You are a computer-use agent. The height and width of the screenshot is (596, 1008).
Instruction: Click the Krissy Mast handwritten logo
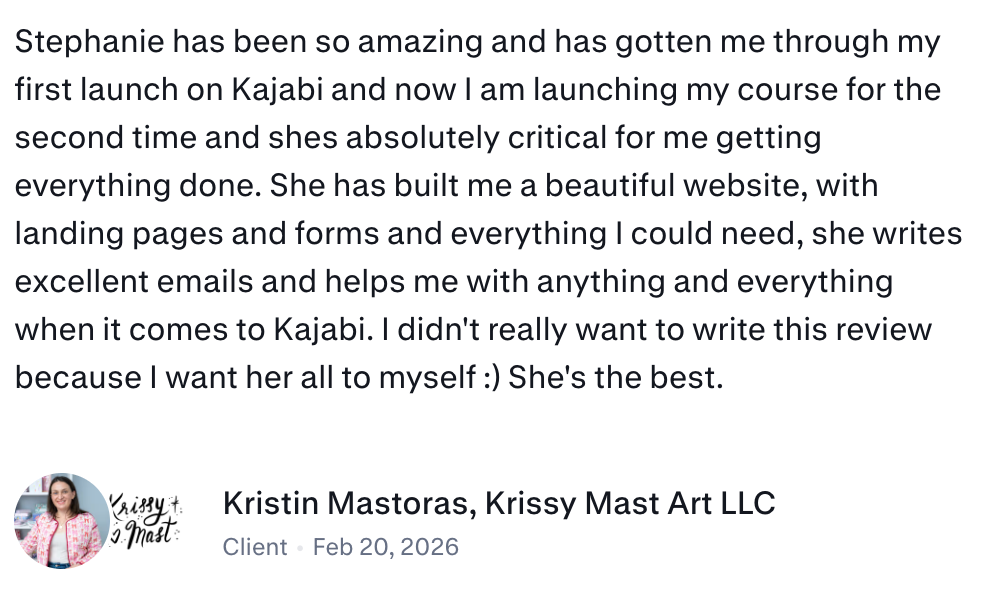point(147,521)
